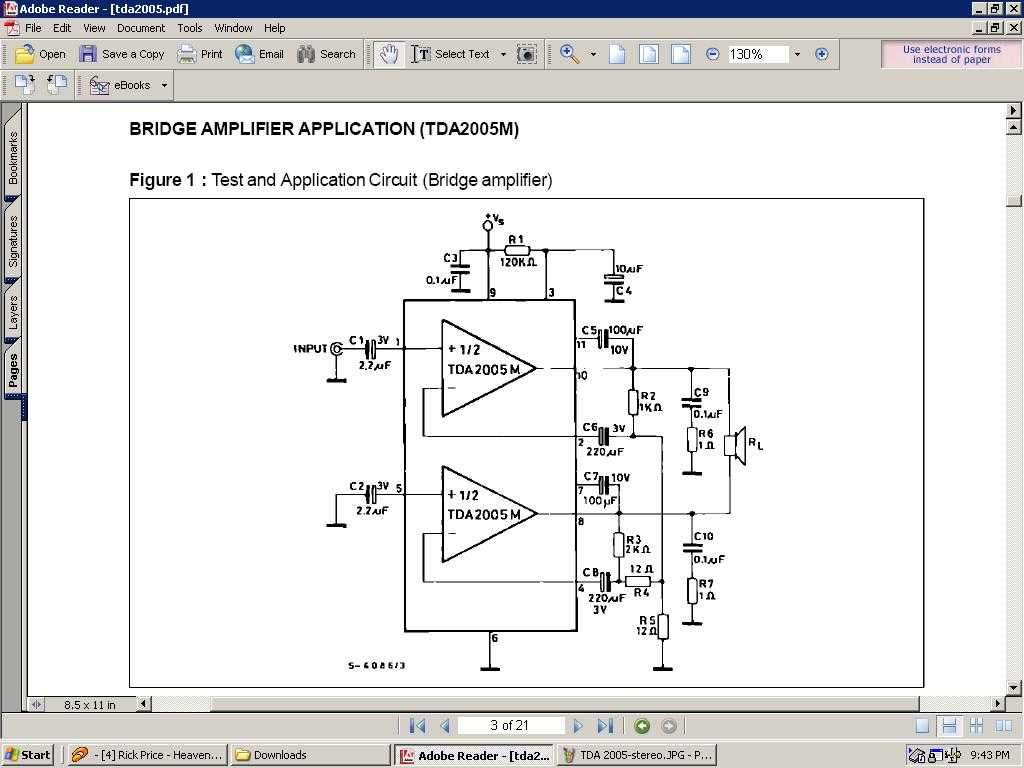
Task: Decrease zoom with minus button
Action: point(712,54)
